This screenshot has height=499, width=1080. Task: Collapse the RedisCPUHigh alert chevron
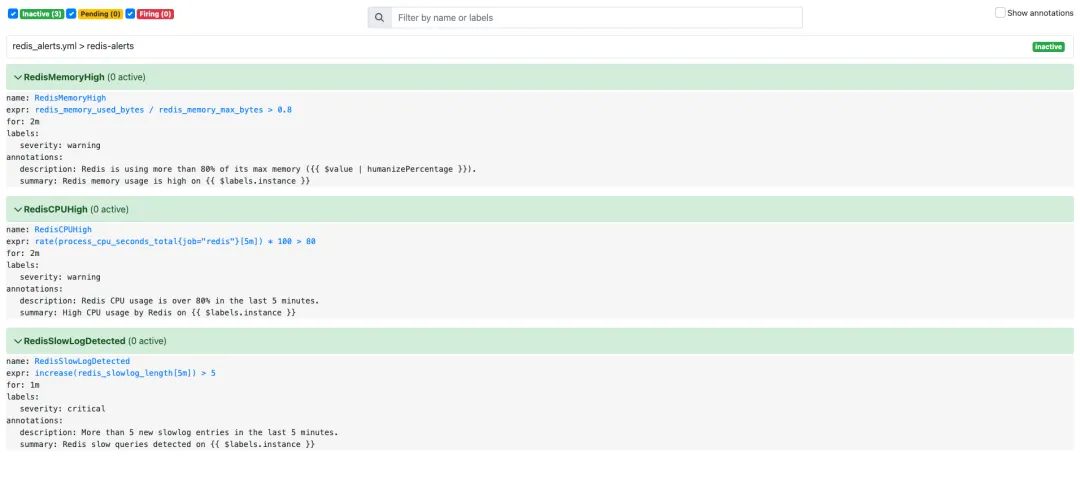(17, 209)
